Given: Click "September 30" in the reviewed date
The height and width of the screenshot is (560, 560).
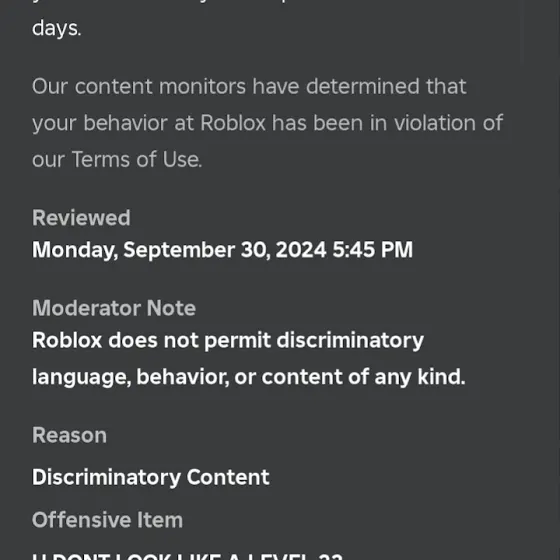Looking at the screenshot, I should coord(196,250).
